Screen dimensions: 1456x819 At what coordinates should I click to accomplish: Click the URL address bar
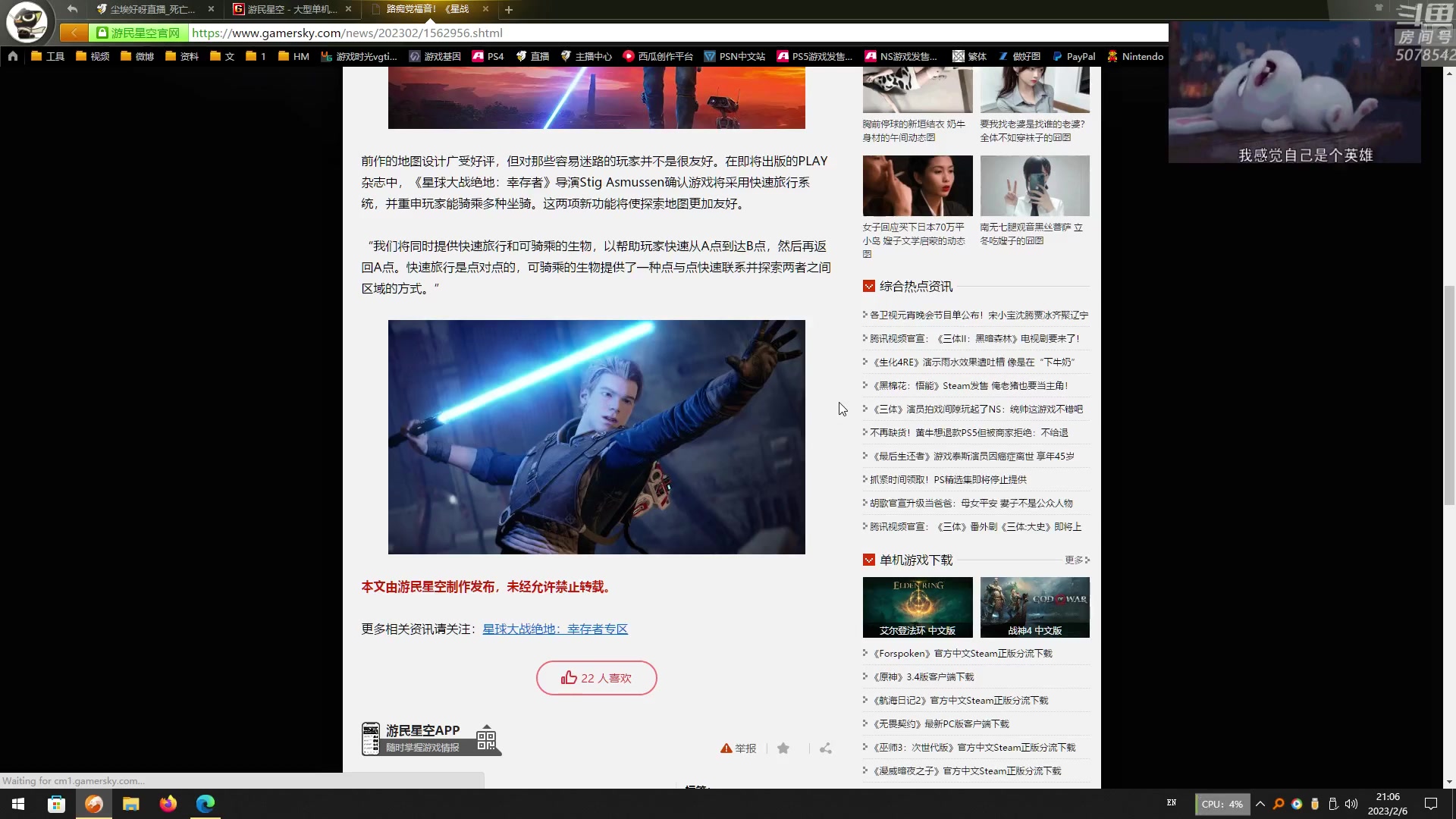coord(679,33)
